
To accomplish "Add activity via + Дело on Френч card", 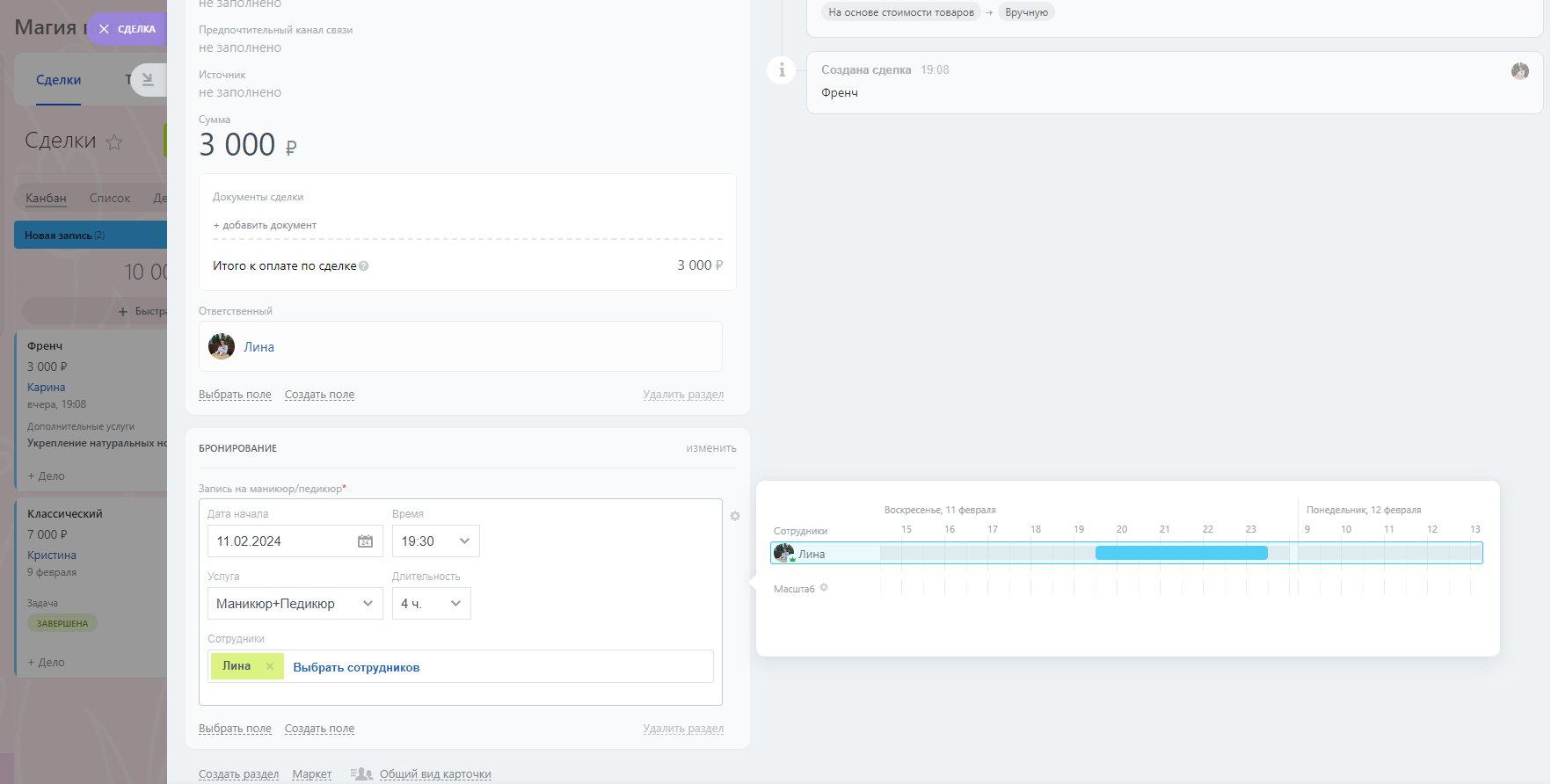I will tap(46, 476).
